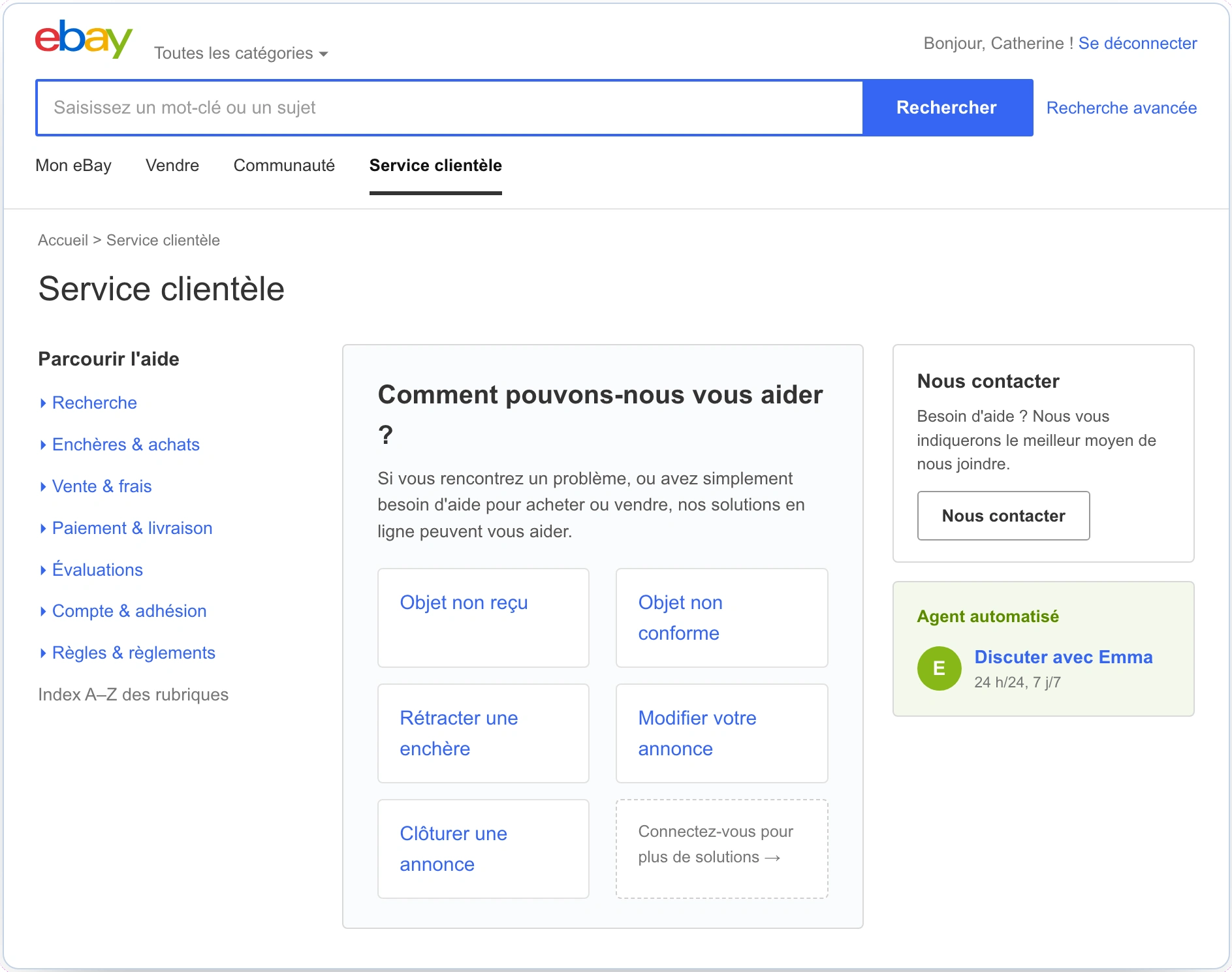The width and height of the screenshot is (1232, 972).
Task: Open Paiement & livraison help link
Action: pos(133,528)
